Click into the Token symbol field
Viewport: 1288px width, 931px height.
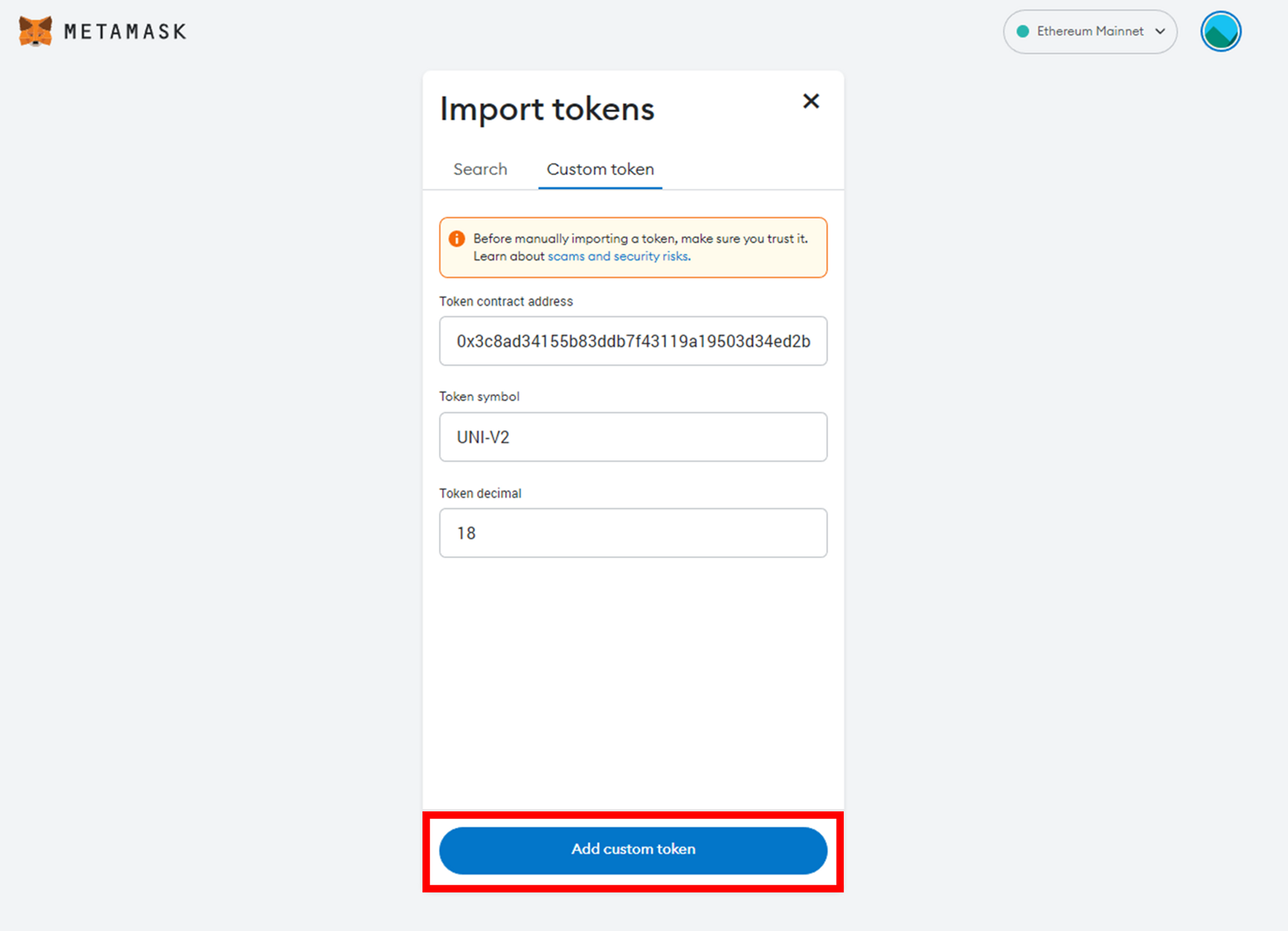coord(633,437)
